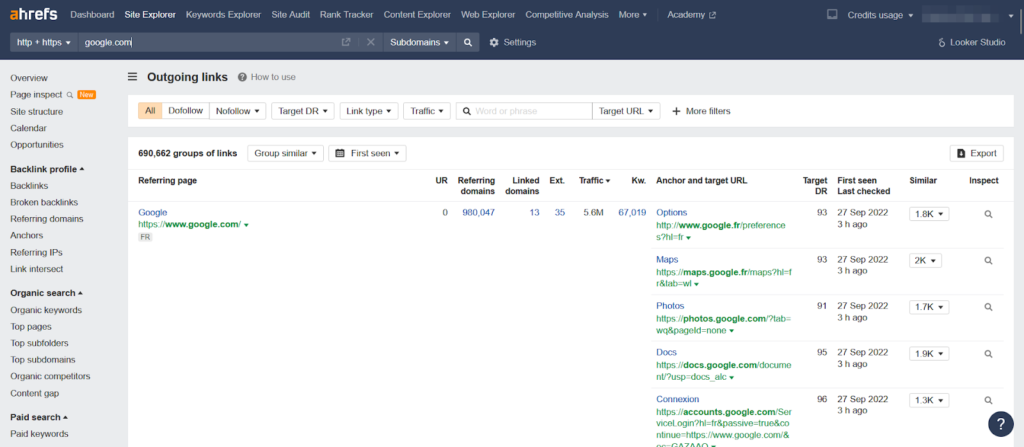Click the help question mark bubble
This screenshot has width=1024, height=447.
pyautogui.click(x=1000, y=423)
